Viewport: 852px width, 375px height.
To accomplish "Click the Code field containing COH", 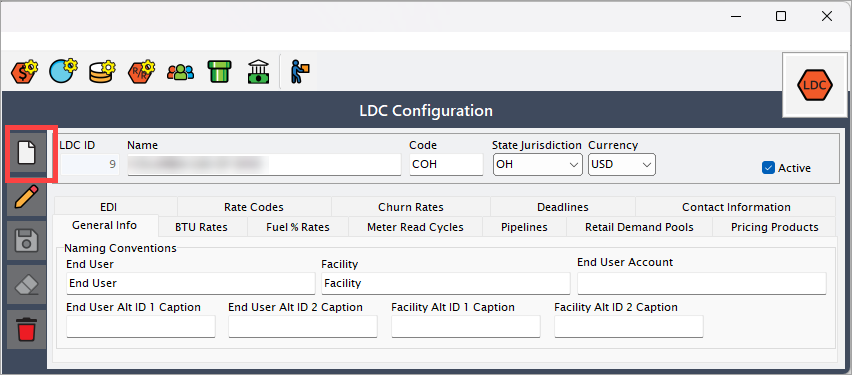I will coord(446,165).
